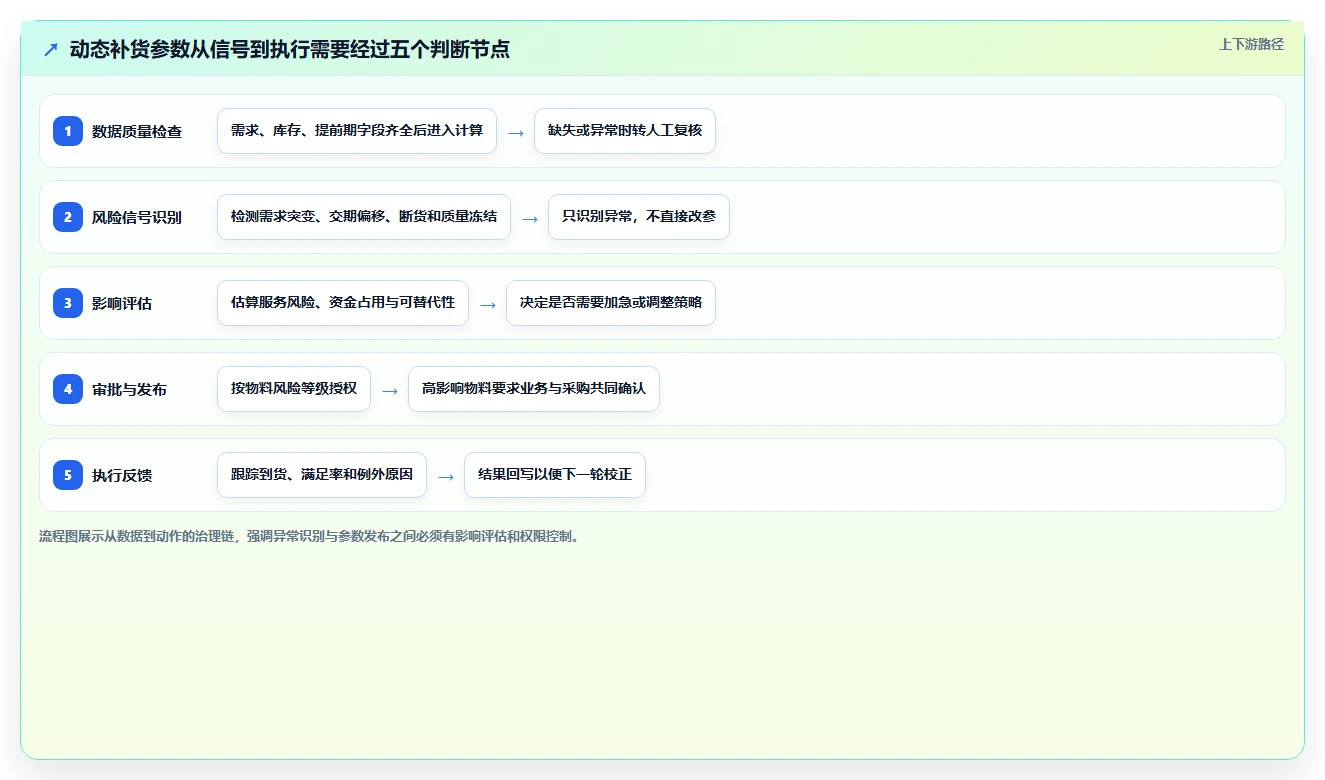Viewport: 1325px width, 780px height.
Task: Click step number 2 badge
Action: (68, 216)
